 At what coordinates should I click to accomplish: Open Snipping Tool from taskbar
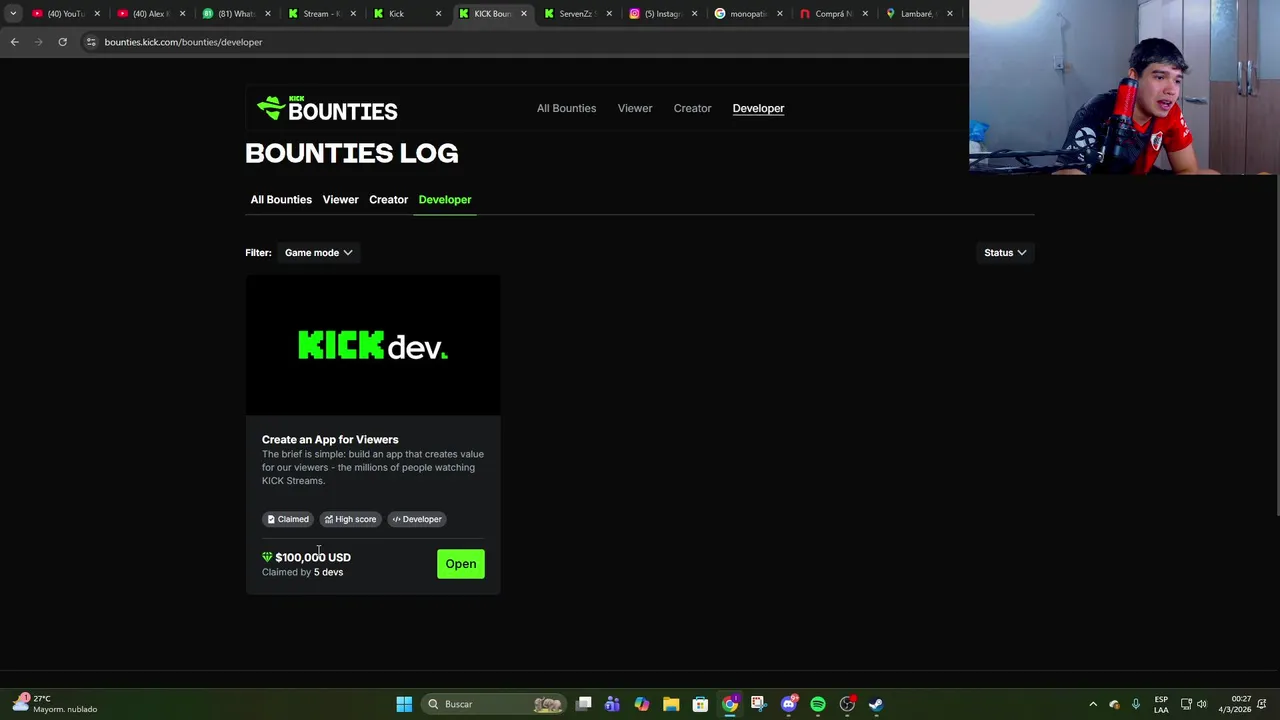758,704
